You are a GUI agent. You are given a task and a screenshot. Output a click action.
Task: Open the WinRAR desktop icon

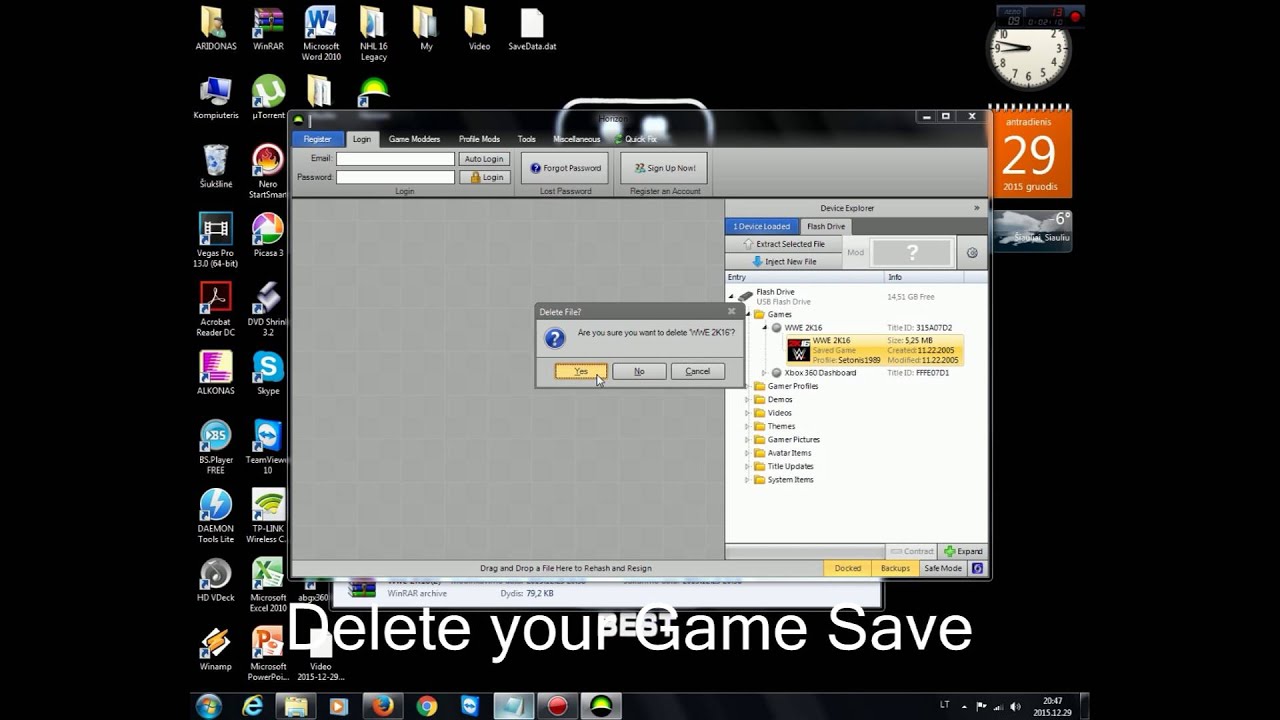point(268,29)
